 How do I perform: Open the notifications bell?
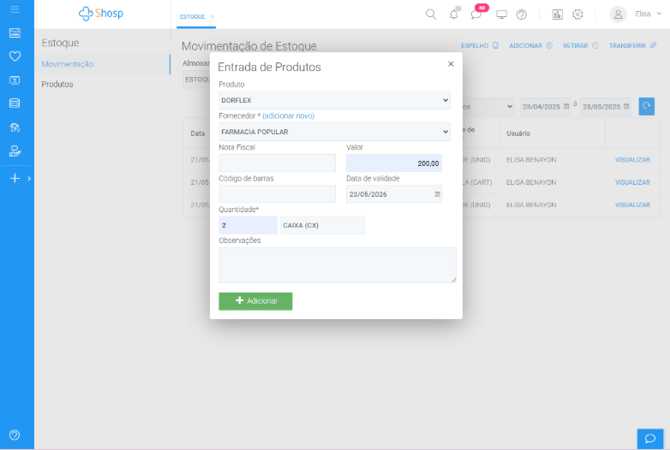point(454,15)
